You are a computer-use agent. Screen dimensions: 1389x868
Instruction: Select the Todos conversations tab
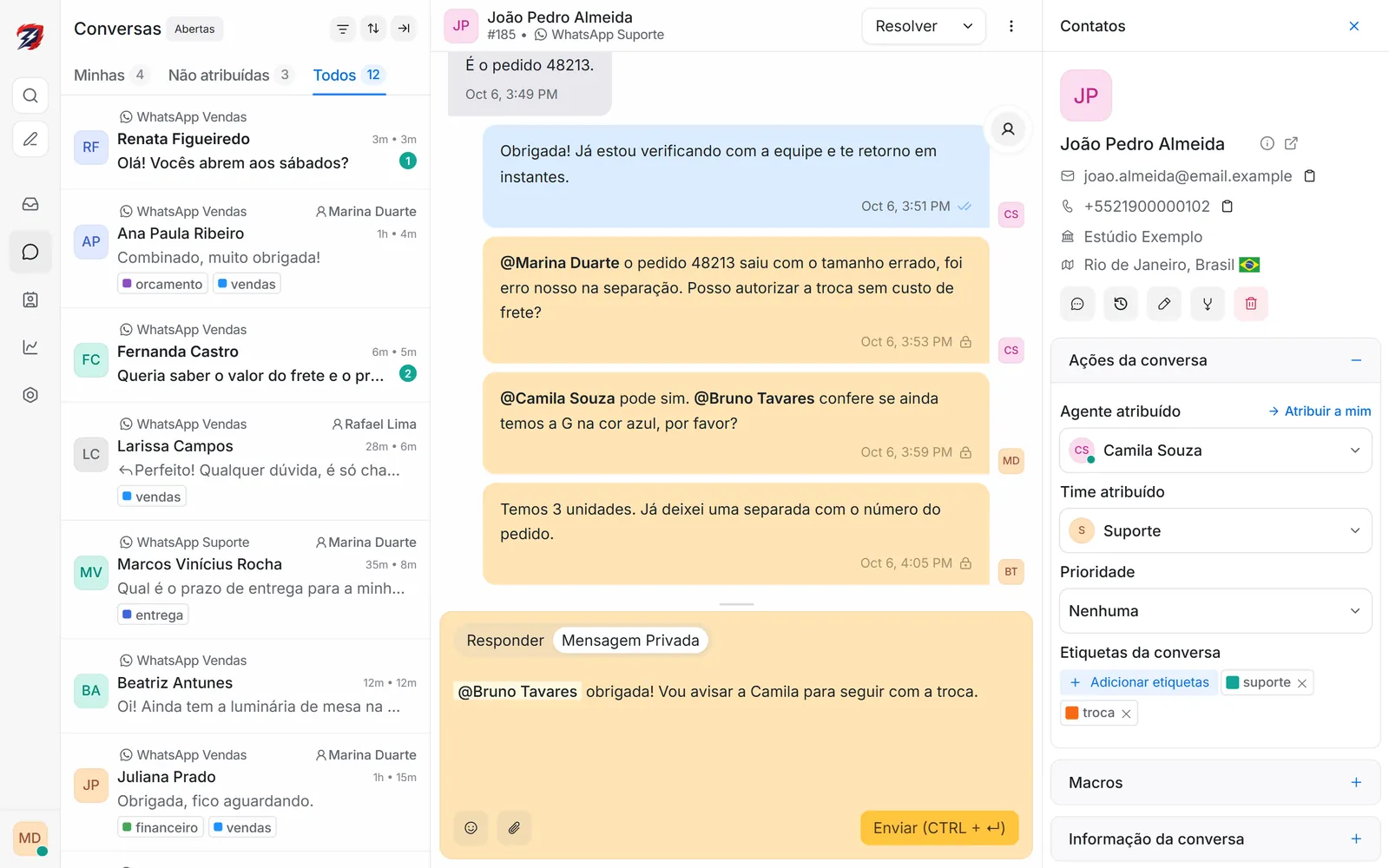pyautogui.click(x=348, y=76)
